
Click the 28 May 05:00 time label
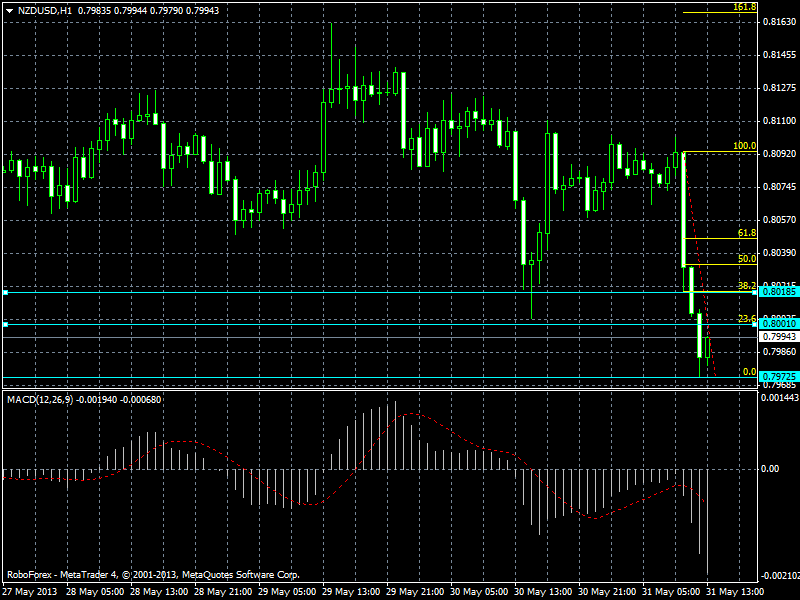click(x=95, y=592)
